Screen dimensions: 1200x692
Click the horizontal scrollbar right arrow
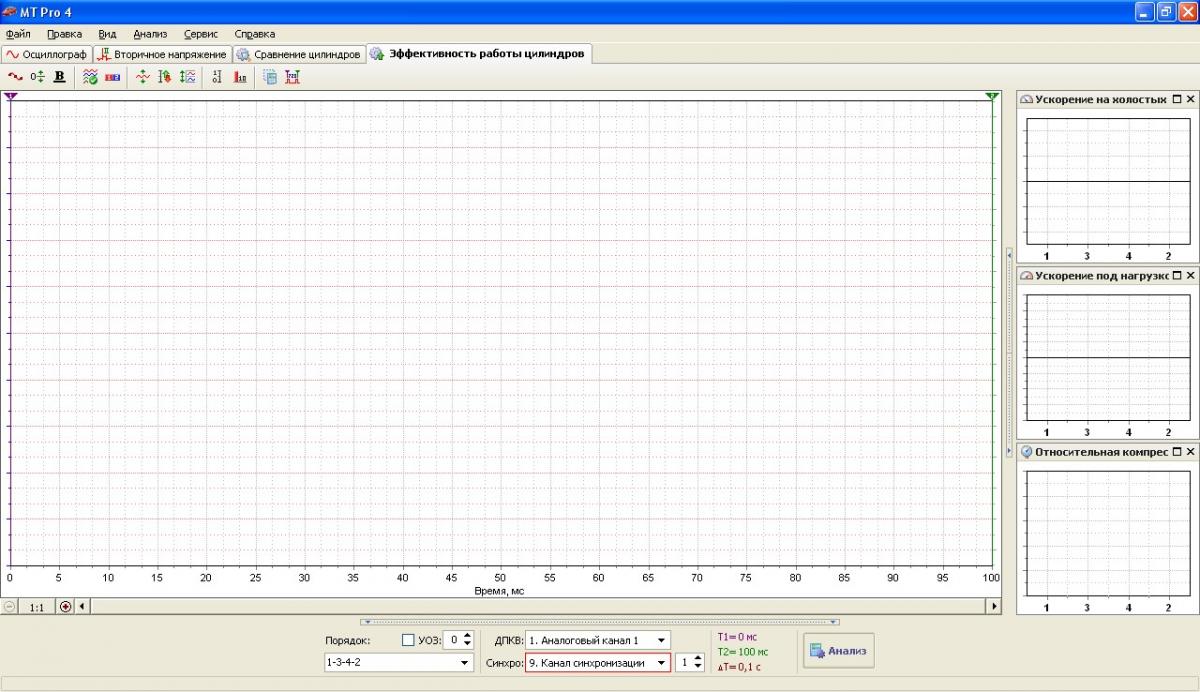(x=993, y=606)
